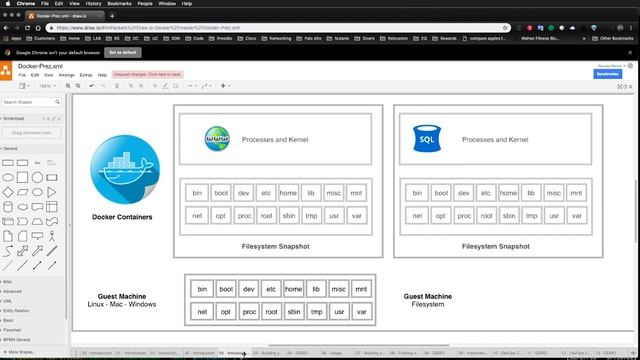Select the callout speech bubble shape
Screen dimensions: 640x360
point(37,236)
